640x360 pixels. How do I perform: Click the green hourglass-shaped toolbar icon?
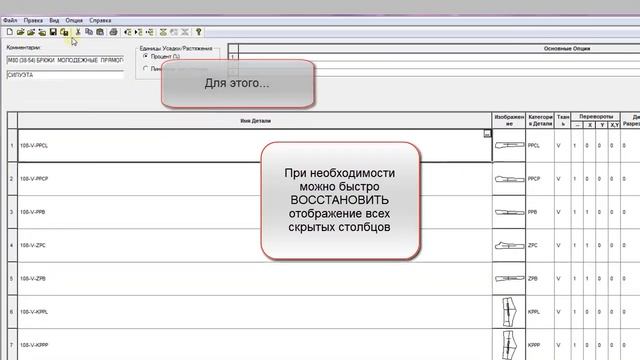pyautogui.click(x=163, y=32)
